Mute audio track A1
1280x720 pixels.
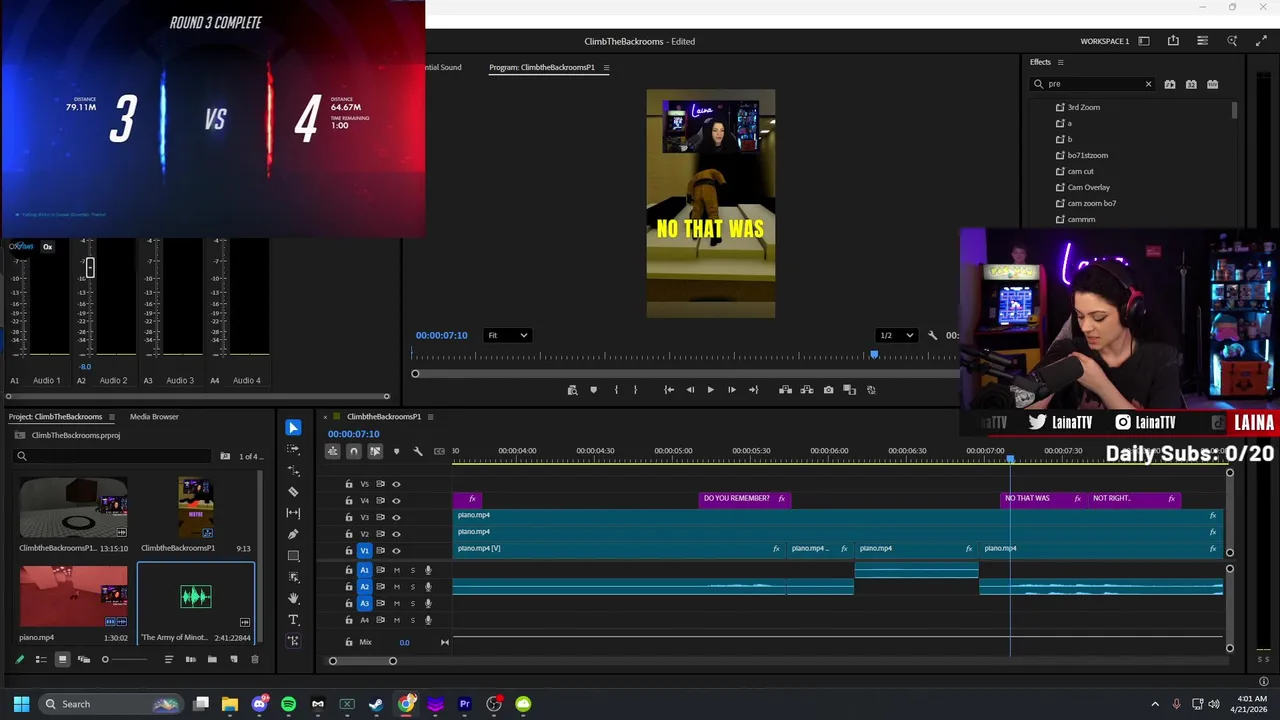click(x=396, y=570)
